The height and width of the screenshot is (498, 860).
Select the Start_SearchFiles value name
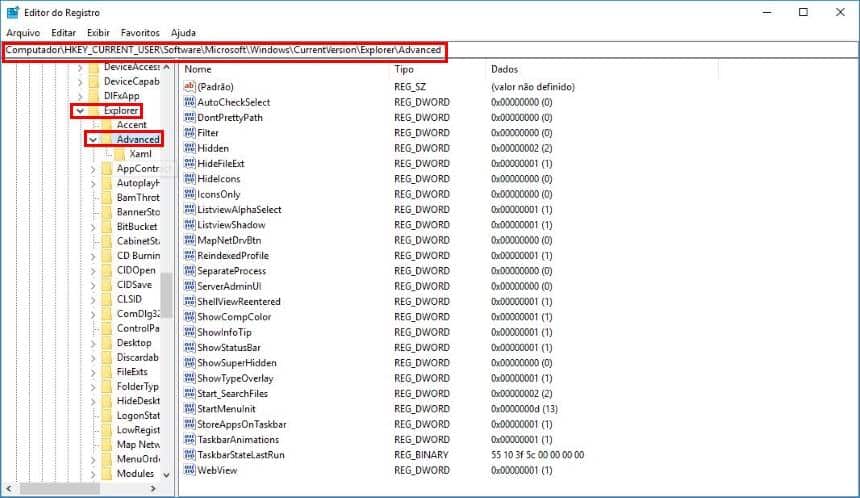233,393
